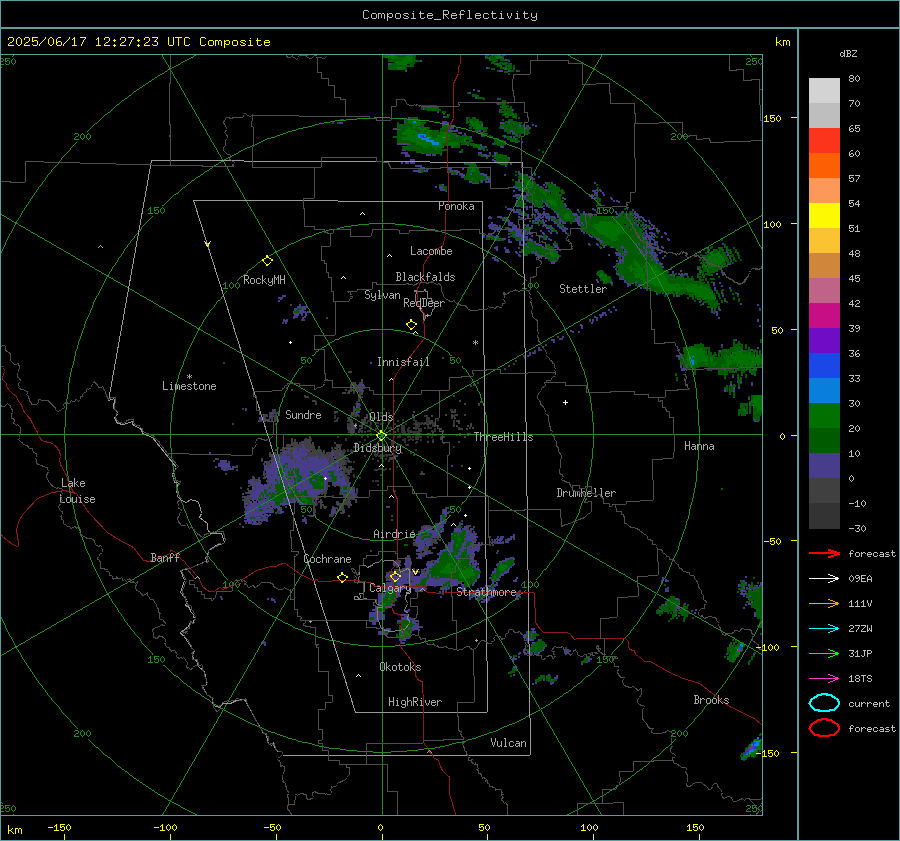This screenshot has width=900, height=841.
Task: Select the orange 57–60 dBZ swatch
Action: point(824,166)
